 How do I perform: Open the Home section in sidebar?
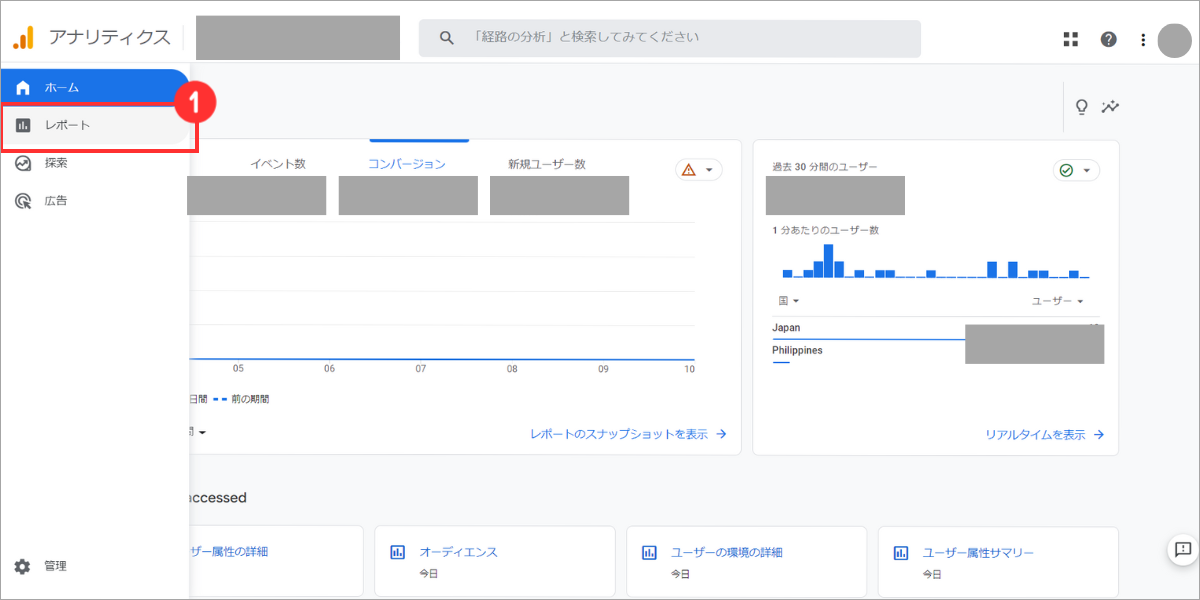point(95,87)
